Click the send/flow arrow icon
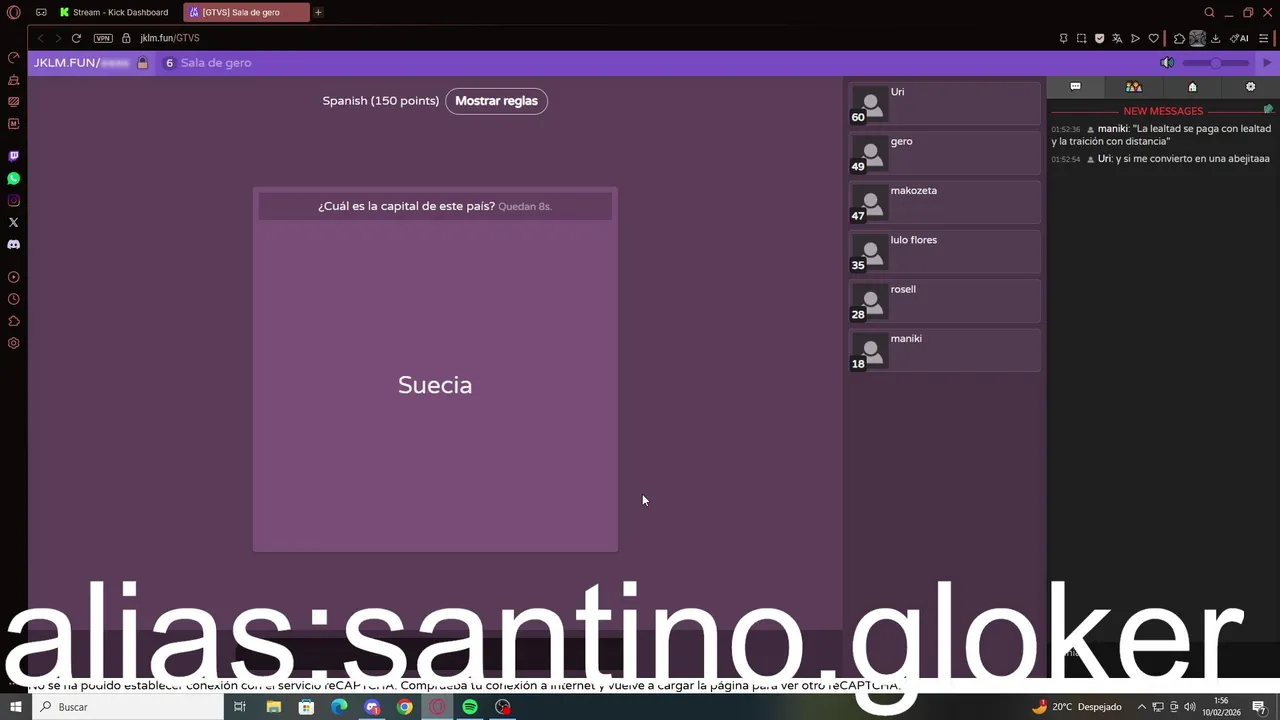1280x720 pixels. click(x=1135, y=38)
